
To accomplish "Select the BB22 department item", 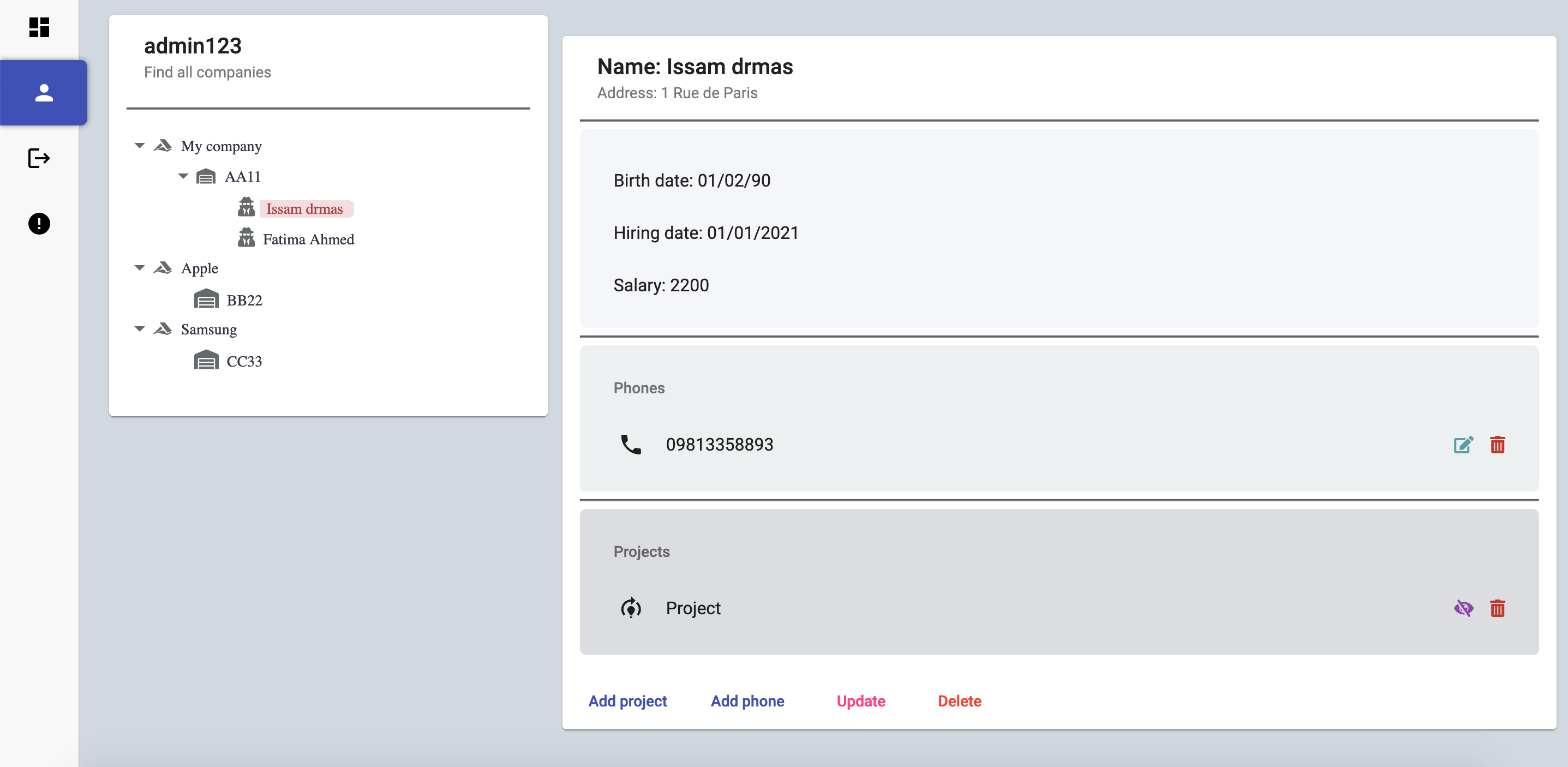I will [244, 300].
